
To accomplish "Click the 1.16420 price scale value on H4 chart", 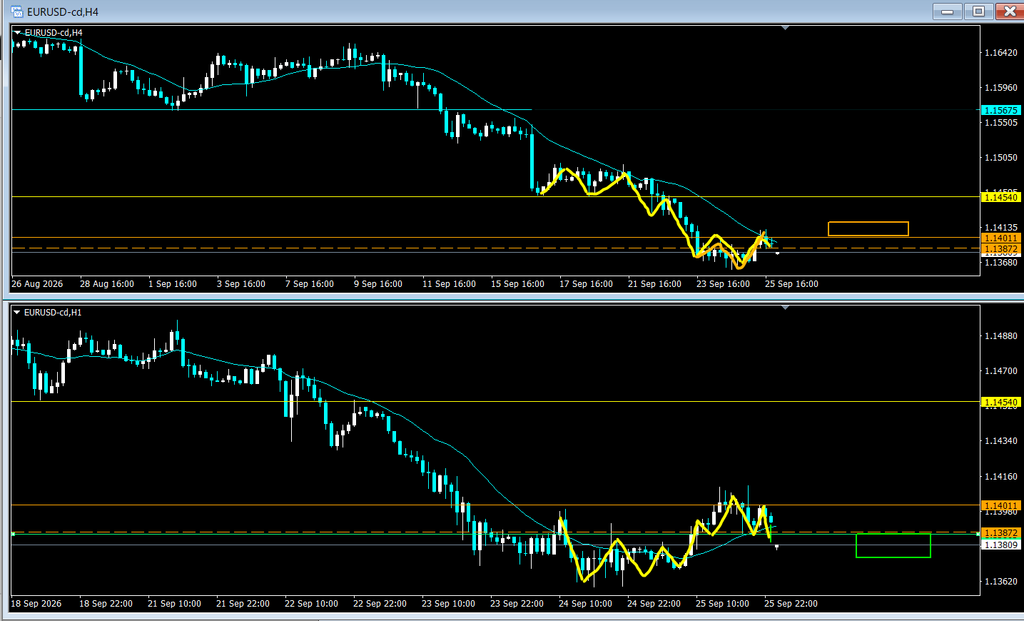I will coord(1001,52).
